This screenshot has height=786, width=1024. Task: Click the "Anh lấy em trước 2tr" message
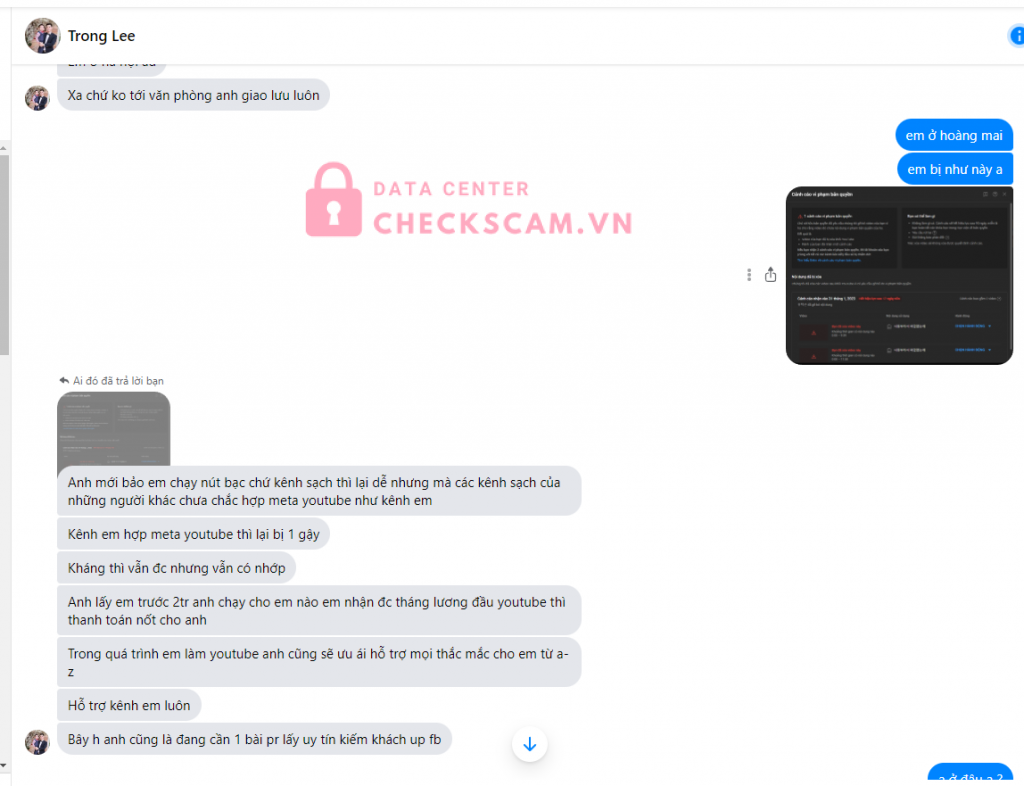click(x=319, y=610)
